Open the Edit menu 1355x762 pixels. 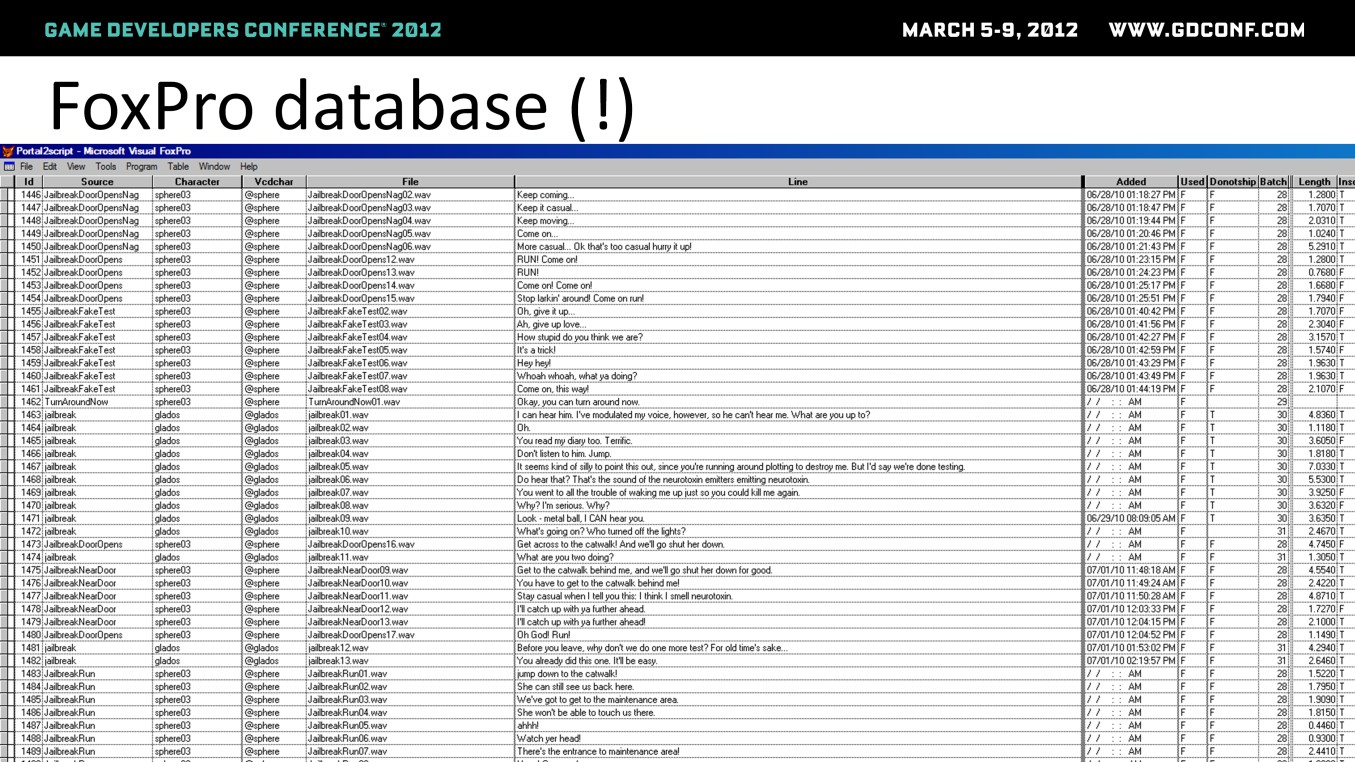pyautogui.click(x=50, y=167)
